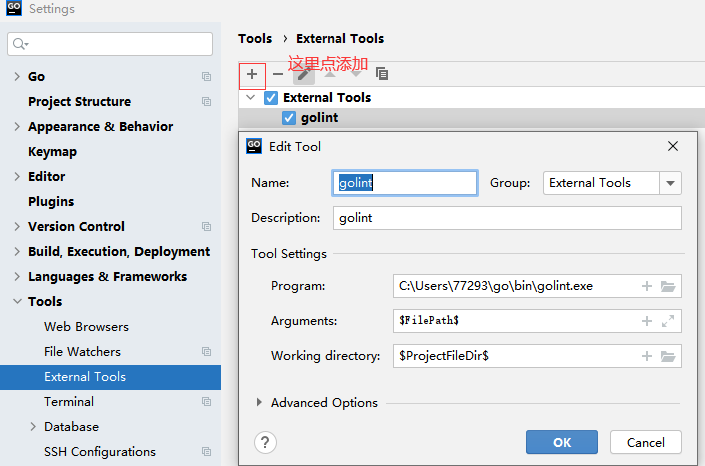Browse for Program file with folder icon

[668, 286]
